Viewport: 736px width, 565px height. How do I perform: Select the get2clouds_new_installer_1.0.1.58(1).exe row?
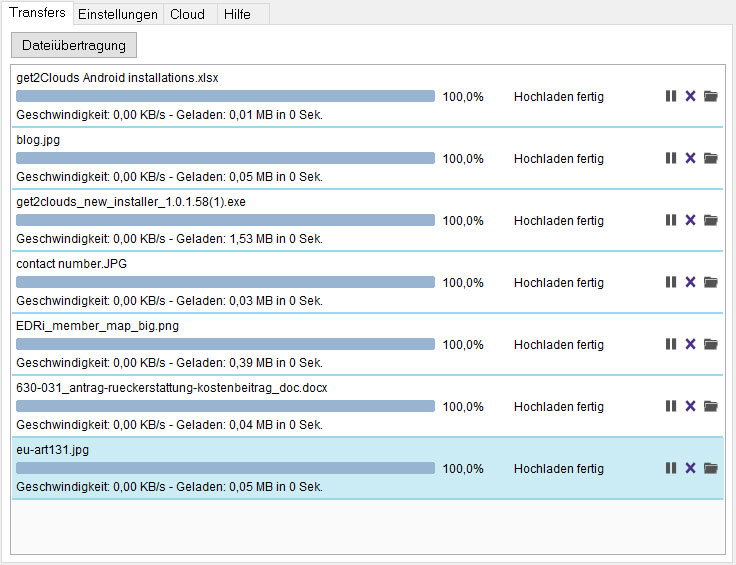pyautogui.click(x=368, y=220)
